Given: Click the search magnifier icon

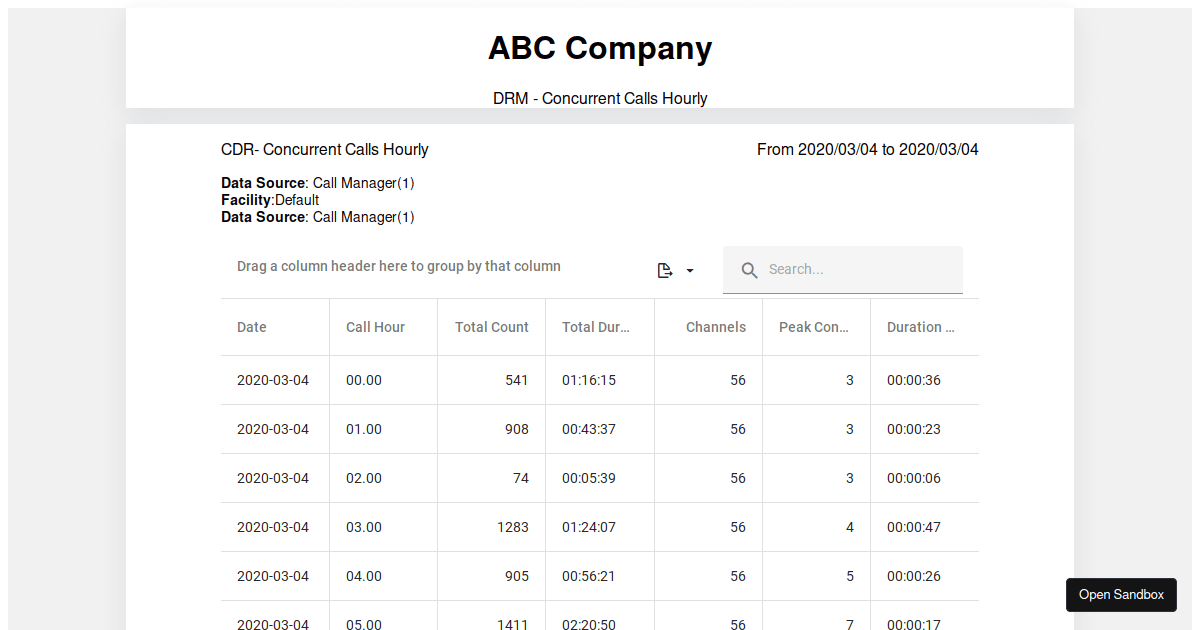Looking at the screenshot, I should (x=749, y=270).
